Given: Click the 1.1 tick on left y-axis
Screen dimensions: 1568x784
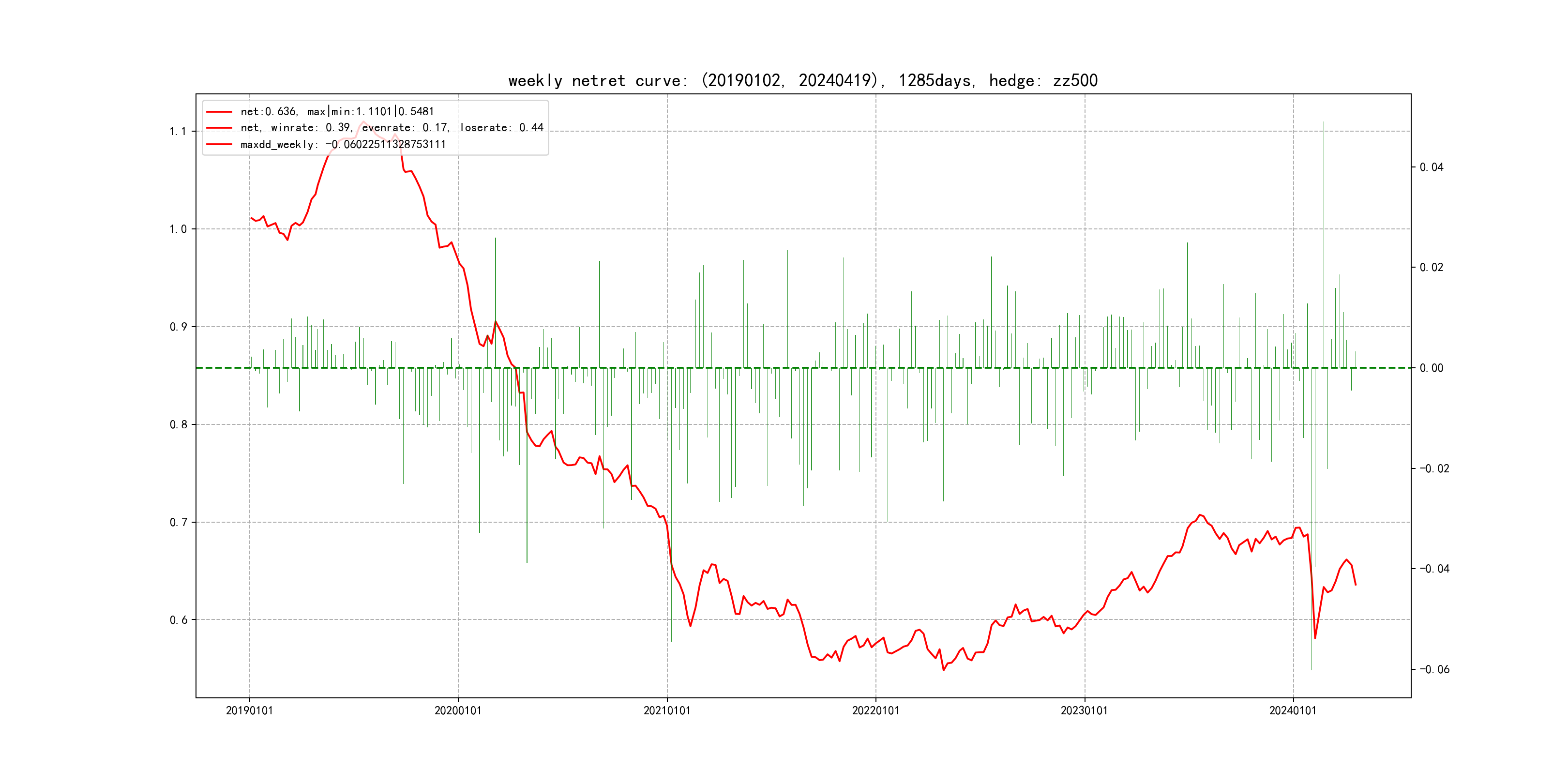Looking at the screenshot, I should point(178,132).
